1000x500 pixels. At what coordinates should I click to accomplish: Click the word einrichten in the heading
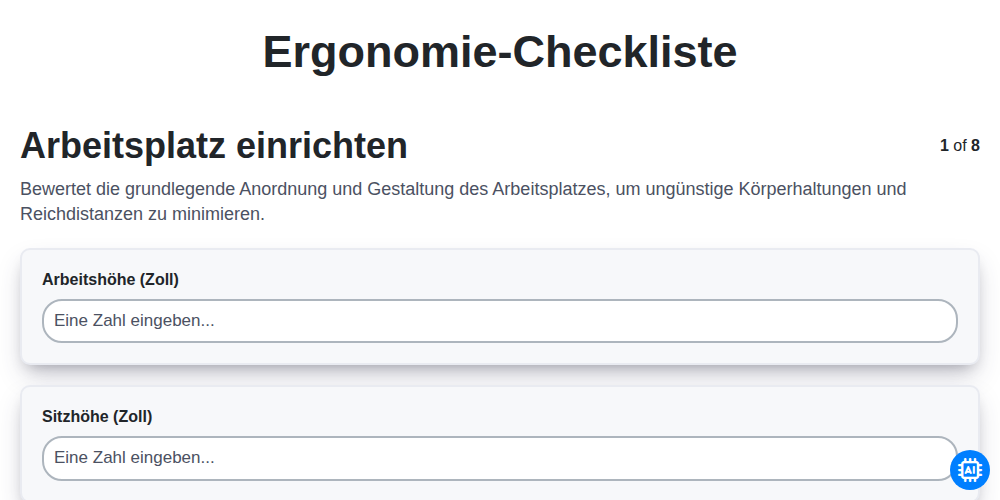click(x=322, y=145)
